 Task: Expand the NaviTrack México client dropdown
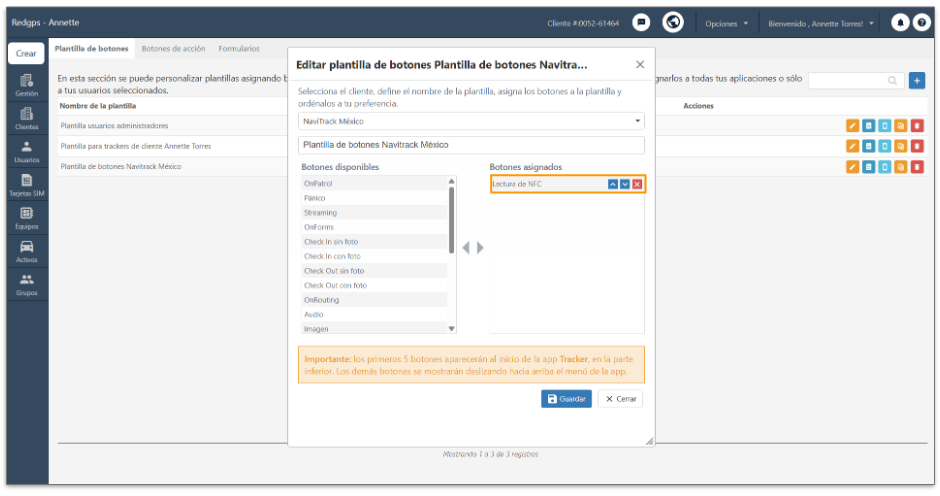(471, 121)
